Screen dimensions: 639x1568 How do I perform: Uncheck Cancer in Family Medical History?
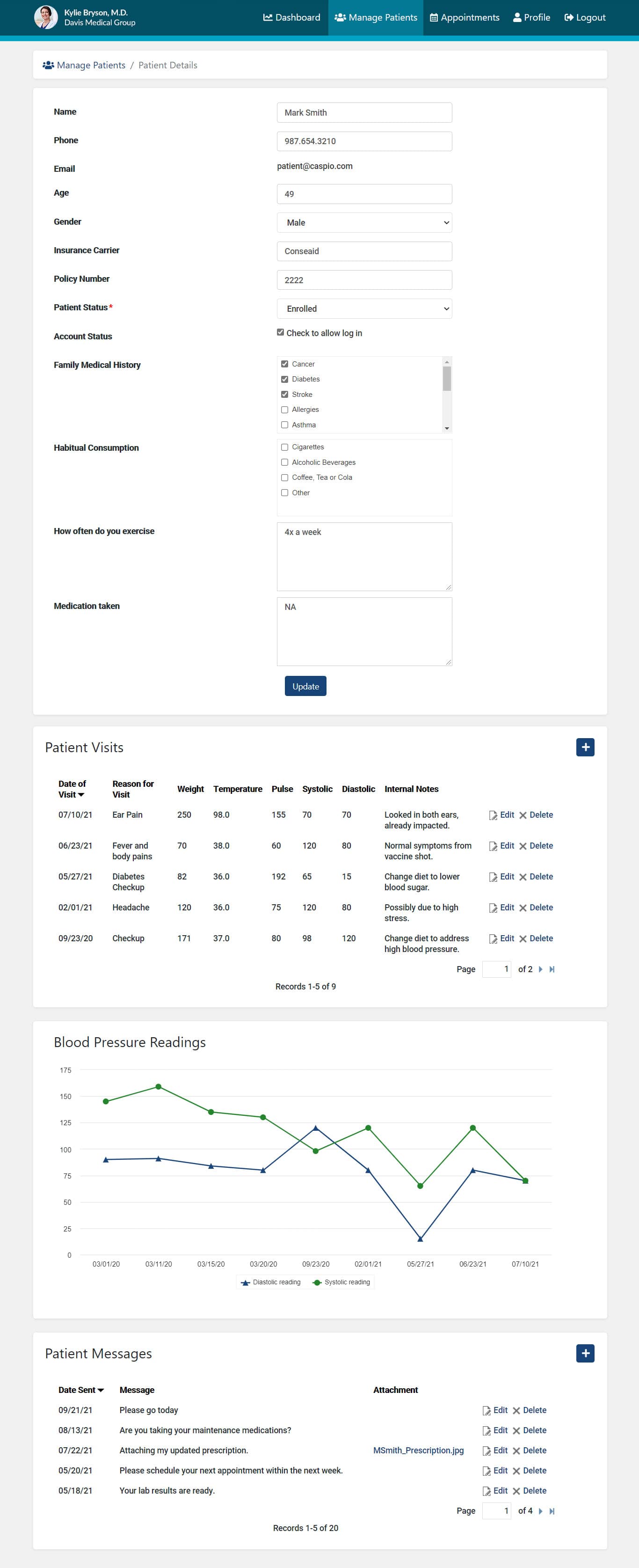coord(284,364)
